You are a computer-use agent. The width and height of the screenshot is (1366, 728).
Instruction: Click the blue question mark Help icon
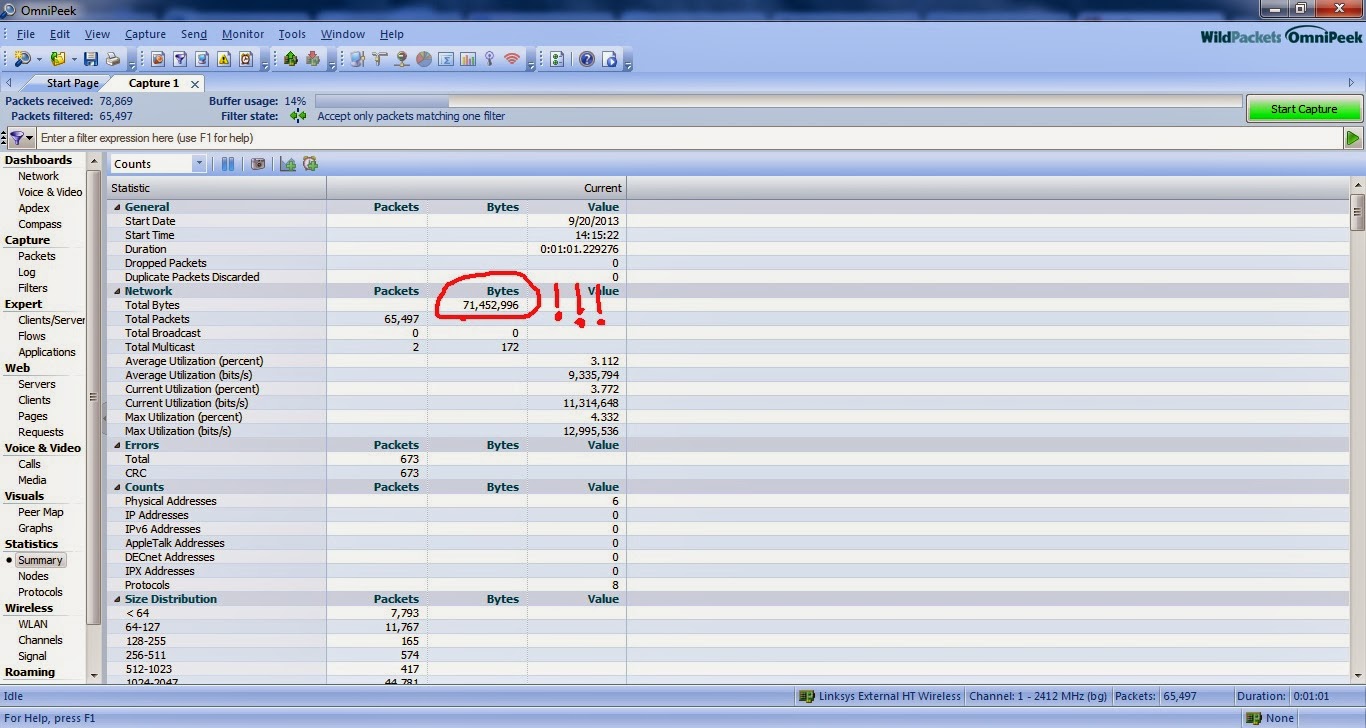pos(587,59)
